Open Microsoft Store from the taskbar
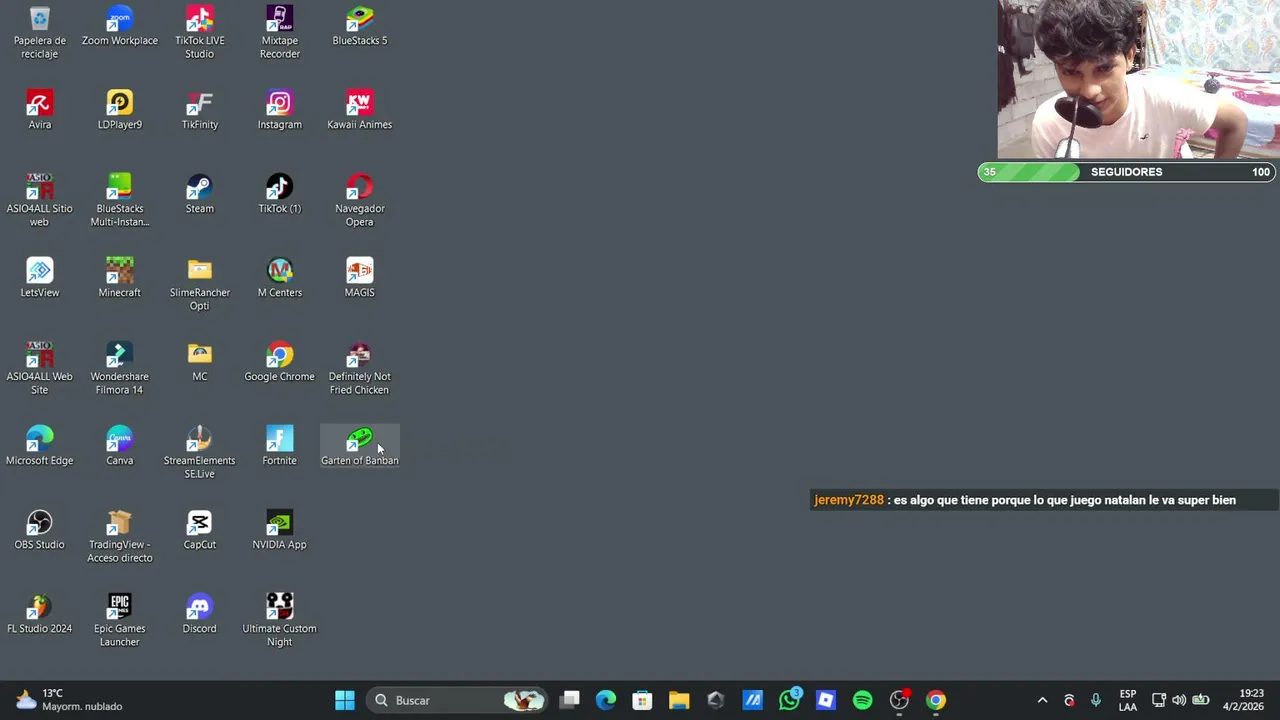1280x720 pixels. [x=643, y=700]
